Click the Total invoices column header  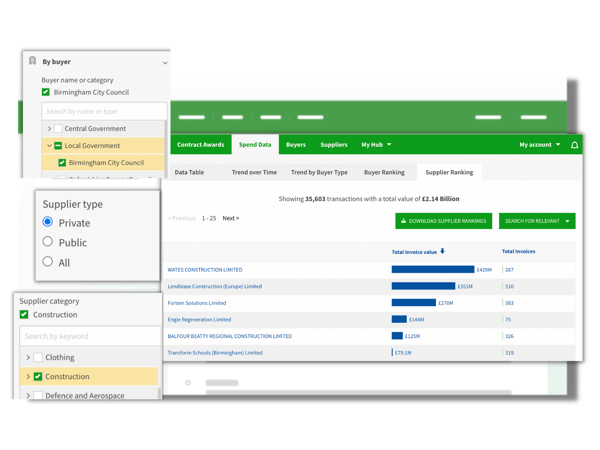pyautogui.click(x=518, y=251)
